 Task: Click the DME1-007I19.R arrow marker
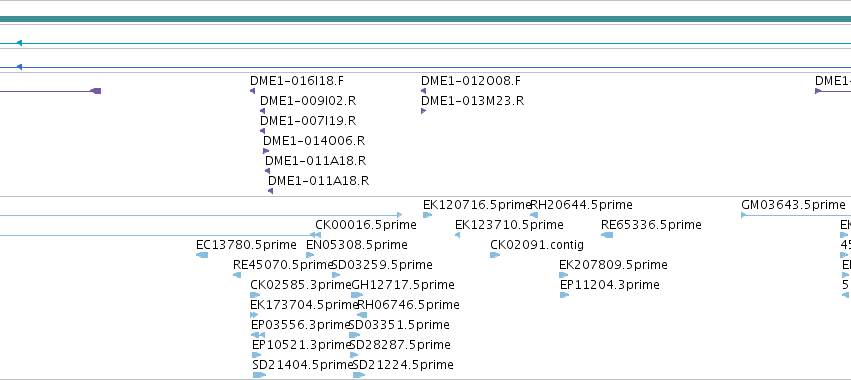point(263,131)
